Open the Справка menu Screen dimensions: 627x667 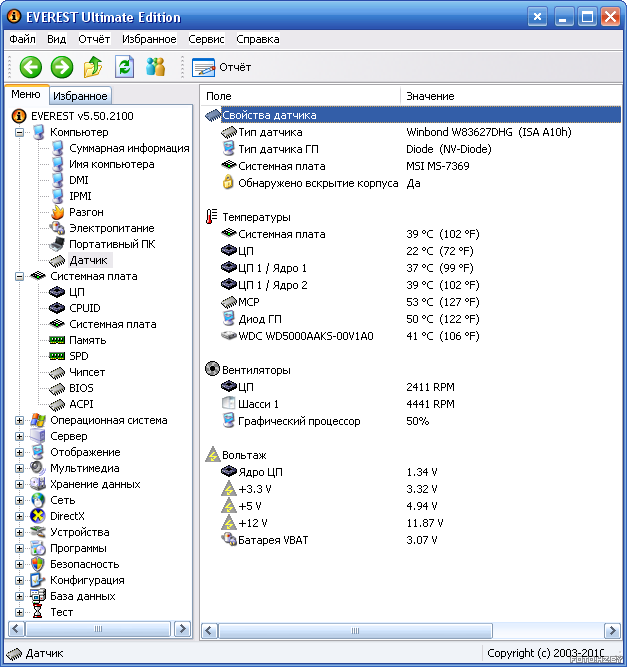point(258,39)
